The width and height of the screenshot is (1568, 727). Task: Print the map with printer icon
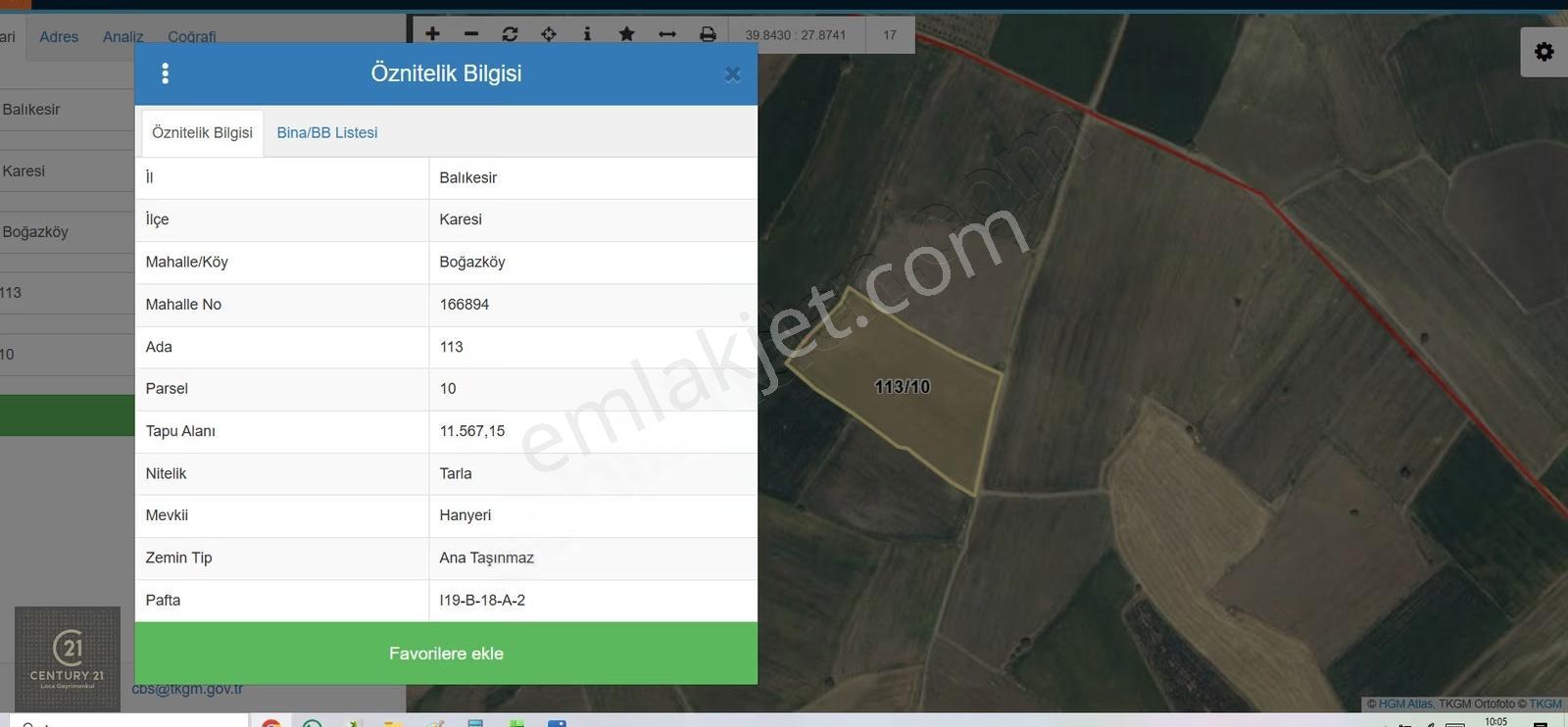tap(708, 33)
